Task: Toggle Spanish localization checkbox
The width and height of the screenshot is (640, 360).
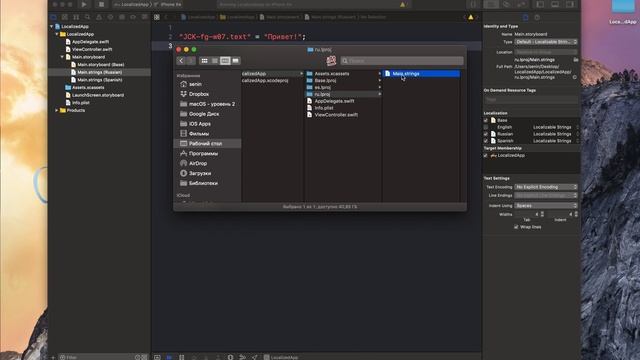Action: pos(486,141)
